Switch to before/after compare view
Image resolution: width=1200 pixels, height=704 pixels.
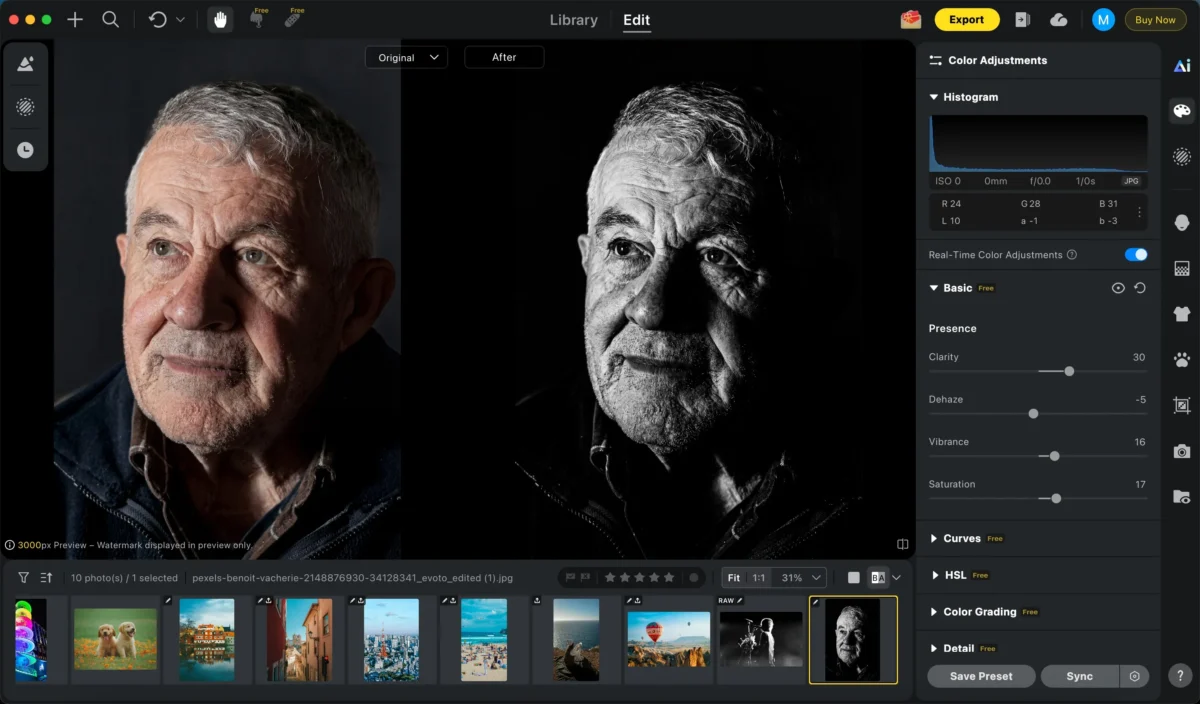(878, 578)
